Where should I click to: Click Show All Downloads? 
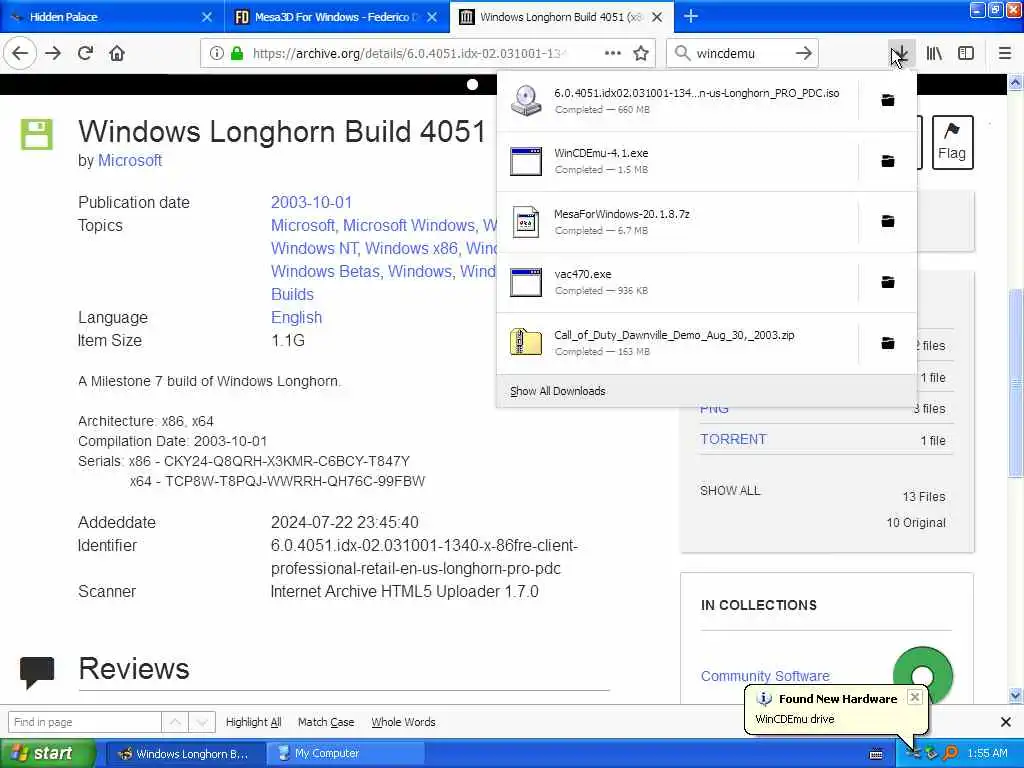click(x=558, y=391)
